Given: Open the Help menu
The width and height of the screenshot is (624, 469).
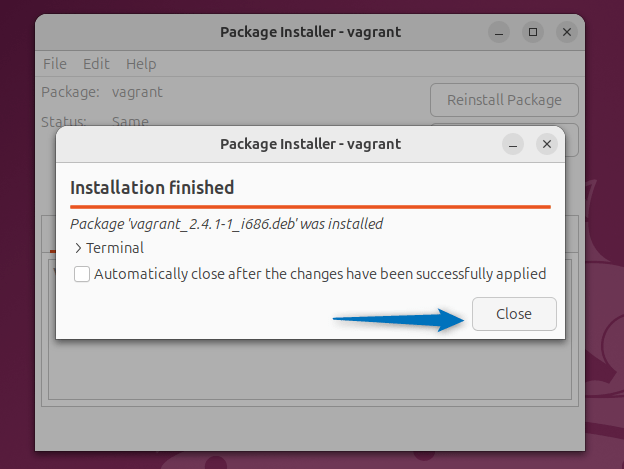Looking at the screenshot, I should pos(141,64).
